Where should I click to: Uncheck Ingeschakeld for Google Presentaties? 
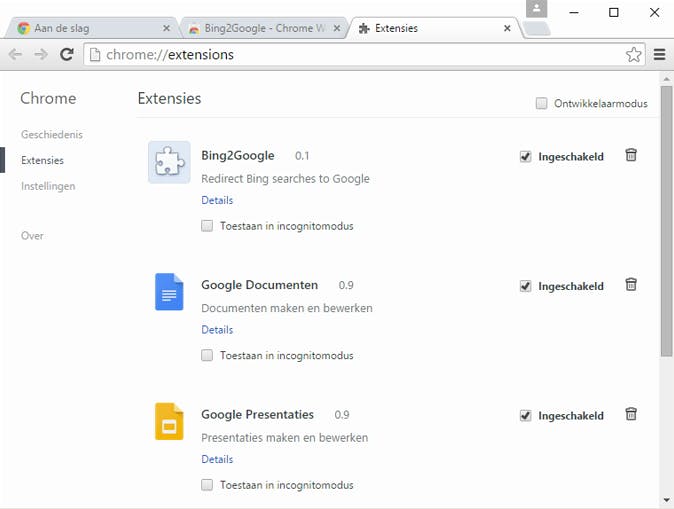(526, 415)
